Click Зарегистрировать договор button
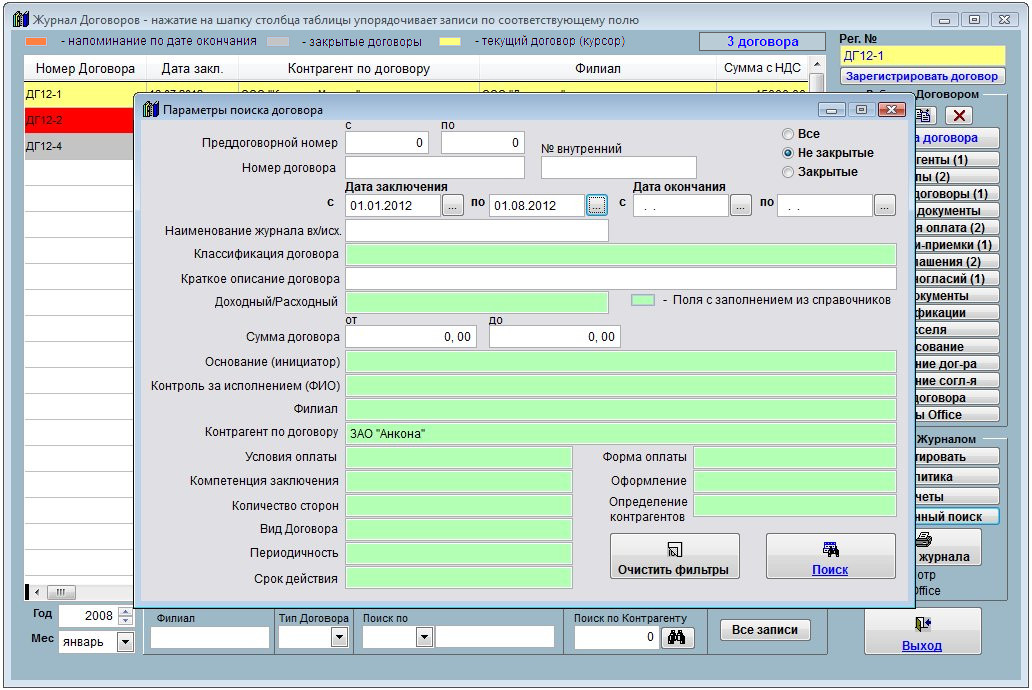This screenshot has width=1032, height=690. pyautogui.click(x=922, y=76)
